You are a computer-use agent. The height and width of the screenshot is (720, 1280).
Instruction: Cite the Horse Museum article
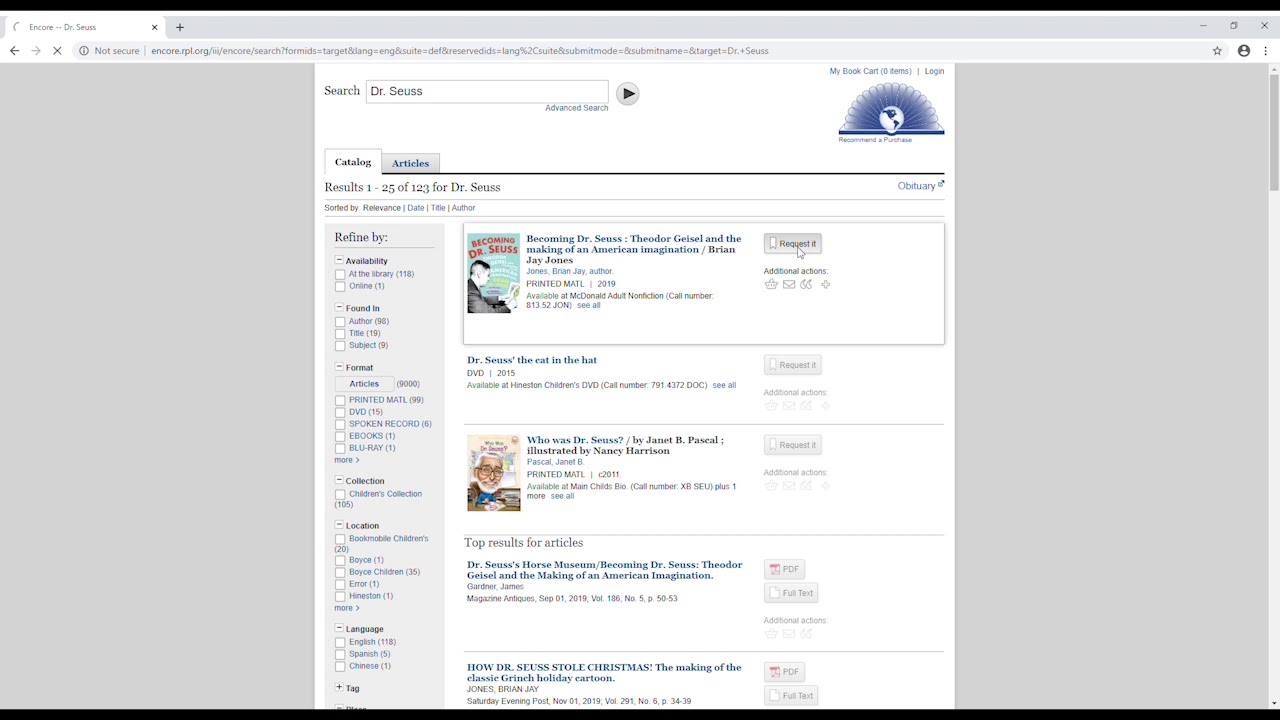pyautogui.click(x=806, y=634)
